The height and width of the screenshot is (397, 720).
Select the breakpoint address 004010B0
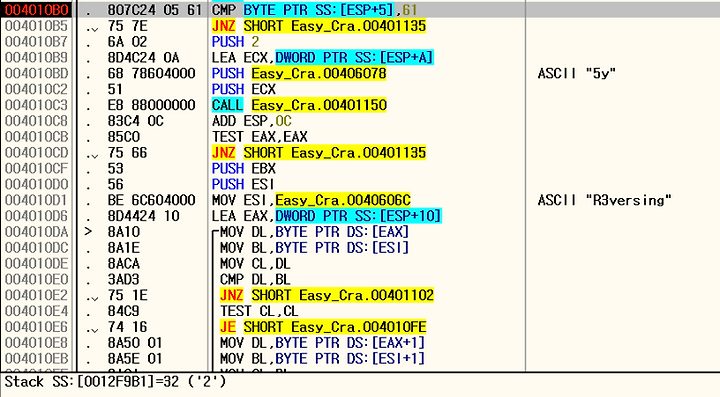click(x=37, y=10)
